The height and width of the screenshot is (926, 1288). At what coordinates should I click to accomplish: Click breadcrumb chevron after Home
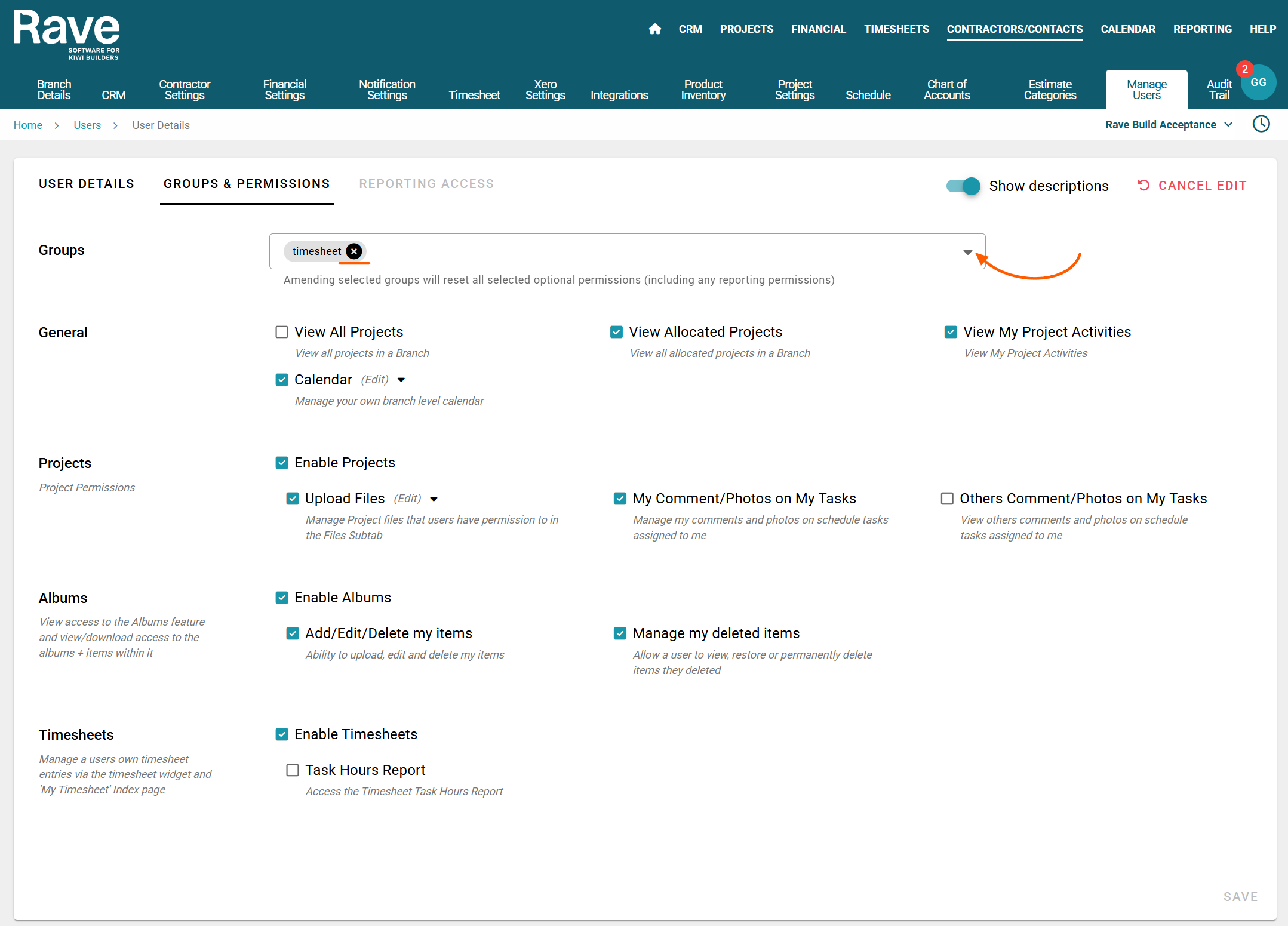tap(57, 125)
